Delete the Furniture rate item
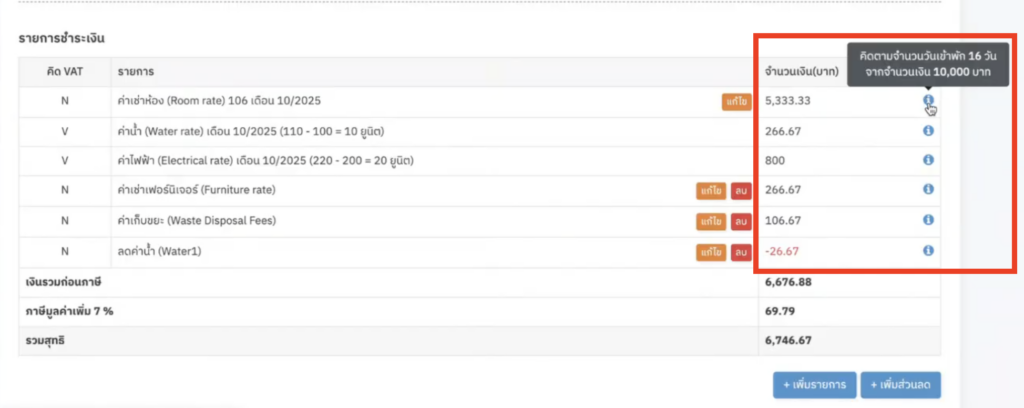This screenshot has height=408, width=1024. coord(741,191)
